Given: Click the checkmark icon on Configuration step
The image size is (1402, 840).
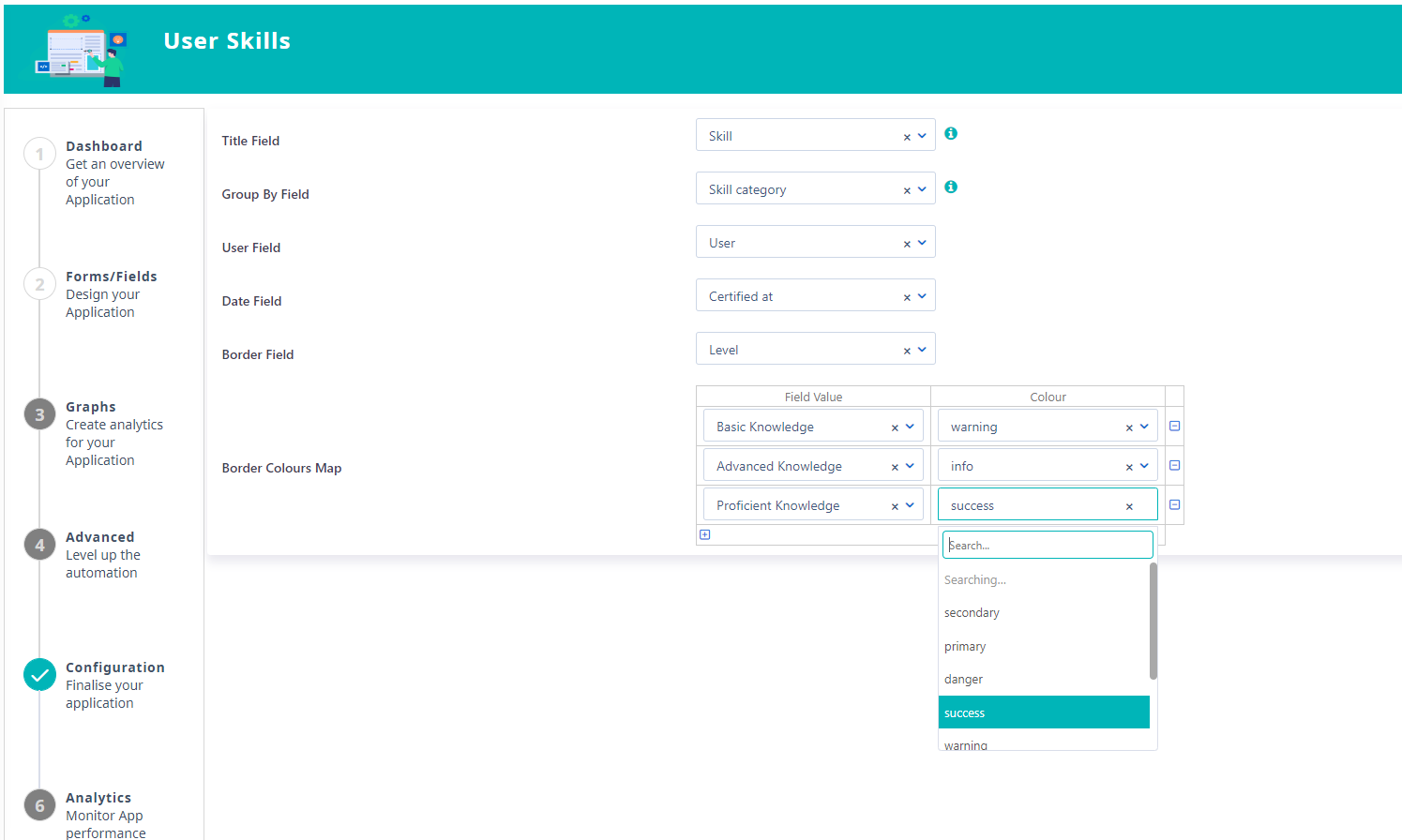Looking at the screenshot, I should coord(39,674).
